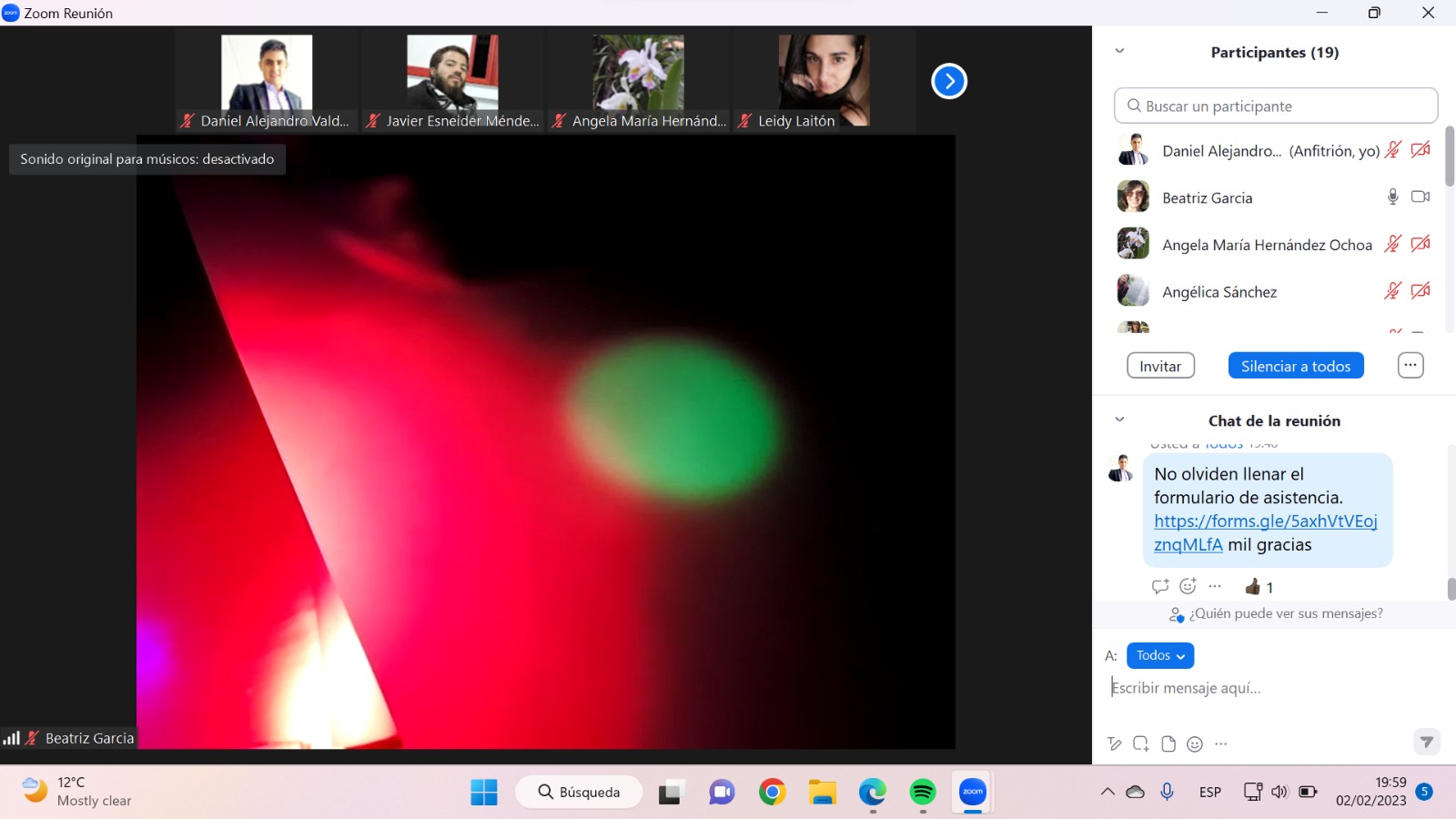Screen dimensions: 1456x819
Task: Toggle Daniel Alejandro's camera in participants list
Action: tap(1421, 150)
